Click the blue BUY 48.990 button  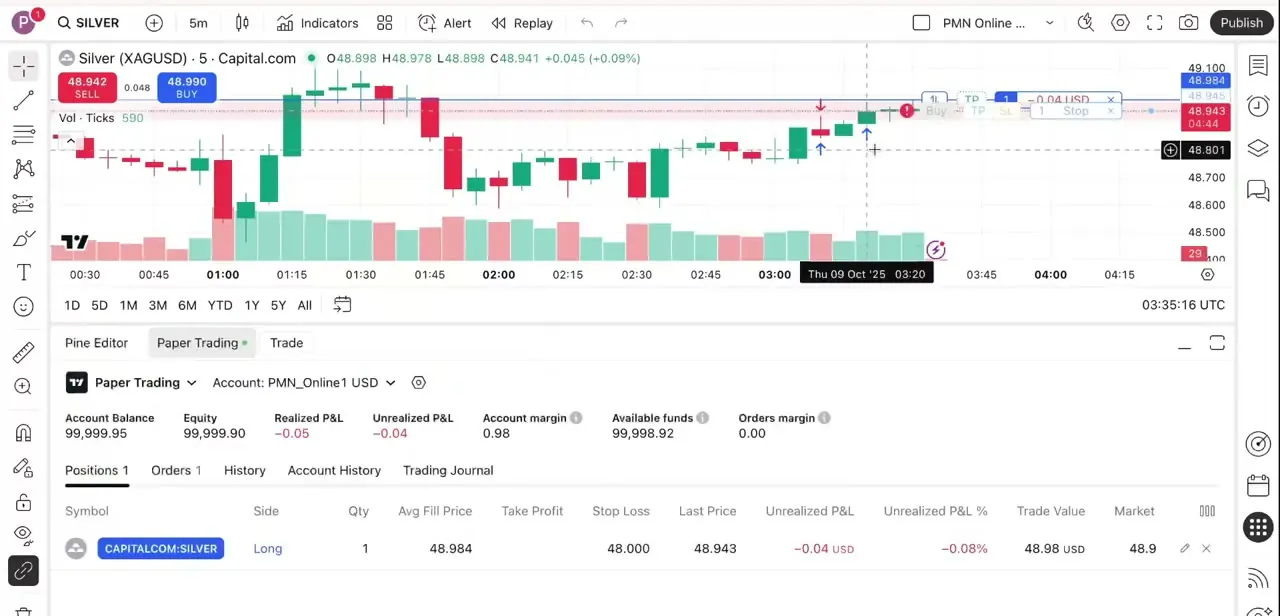(186, 87)
